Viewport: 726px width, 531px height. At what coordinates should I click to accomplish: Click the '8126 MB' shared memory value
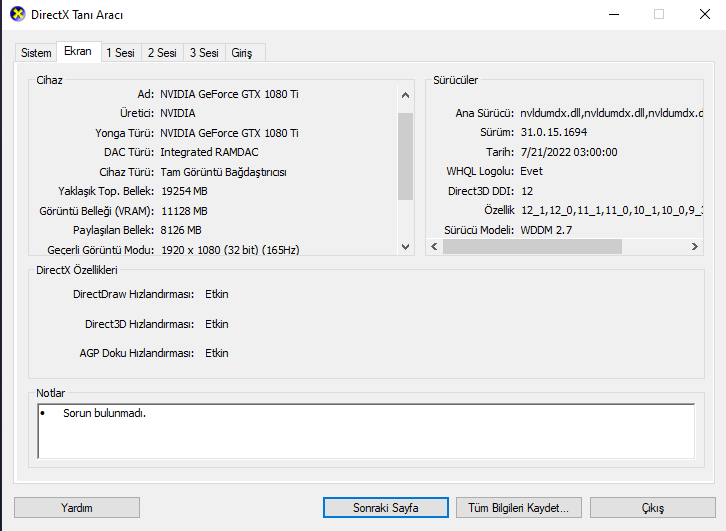tap(181, 230)
